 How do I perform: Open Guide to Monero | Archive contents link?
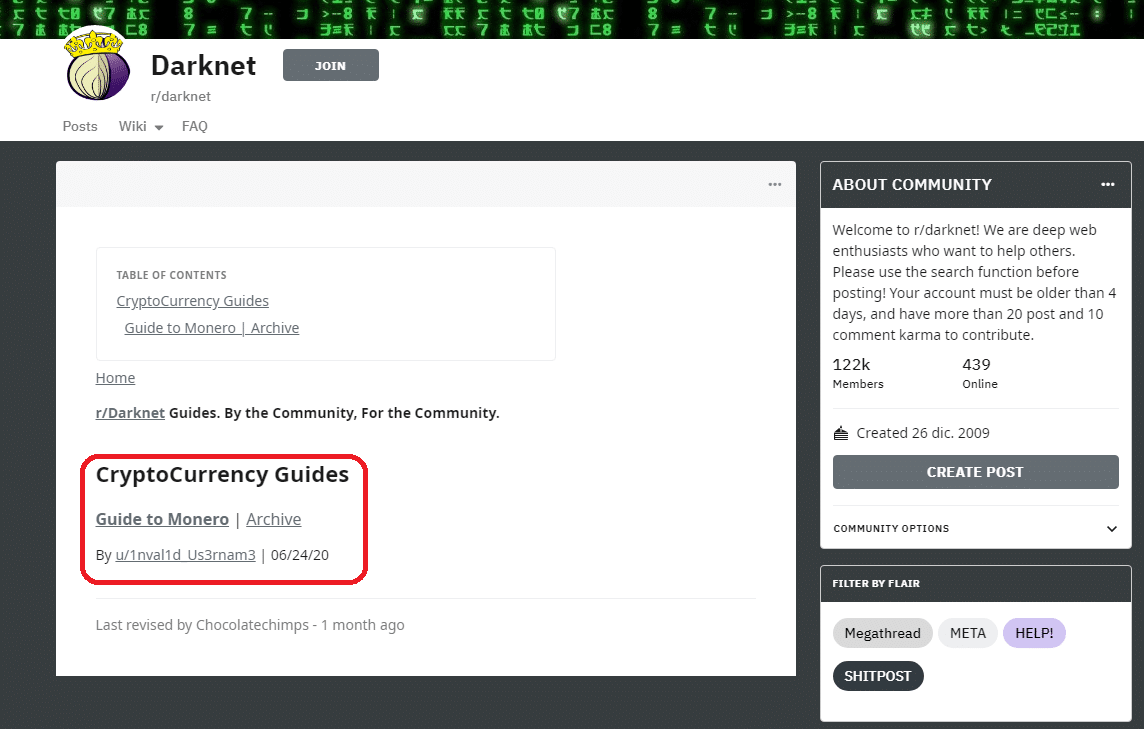click(x=212, y=328)
